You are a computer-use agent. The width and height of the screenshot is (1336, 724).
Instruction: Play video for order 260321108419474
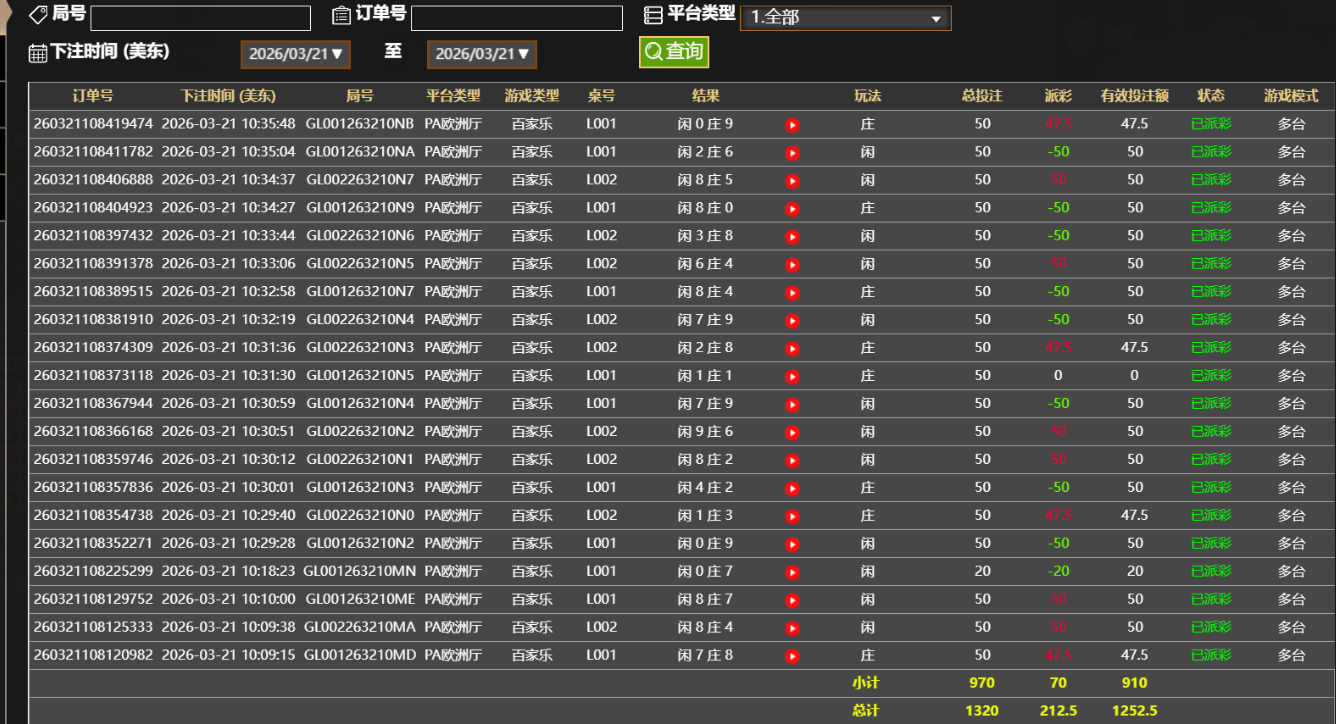click(x=791, y=123)
